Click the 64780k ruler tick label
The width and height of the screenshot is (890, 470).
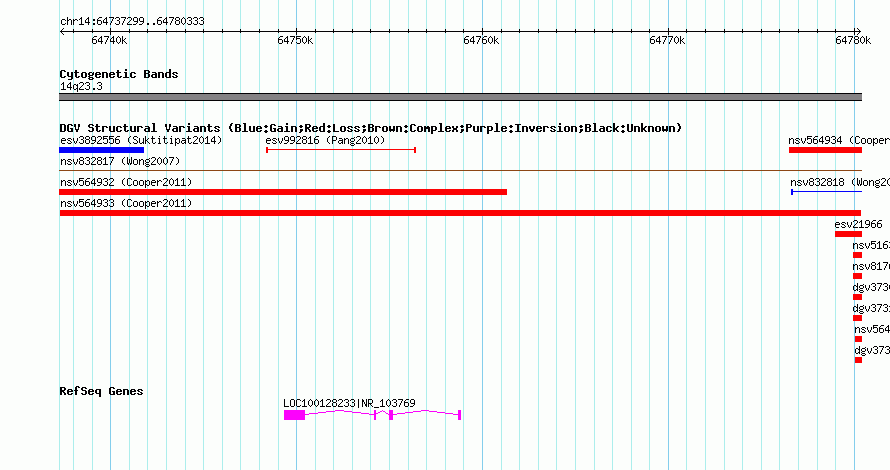(853, 40)
